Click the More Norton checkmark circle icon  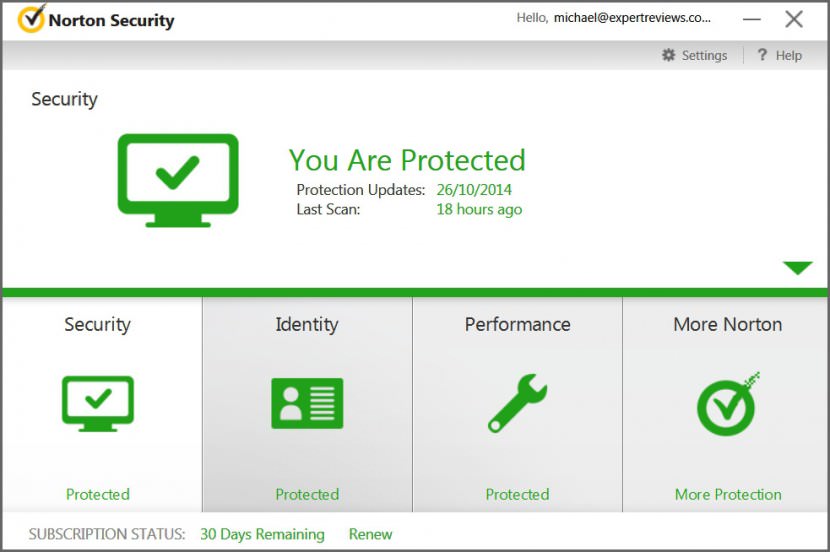point(728,404)
